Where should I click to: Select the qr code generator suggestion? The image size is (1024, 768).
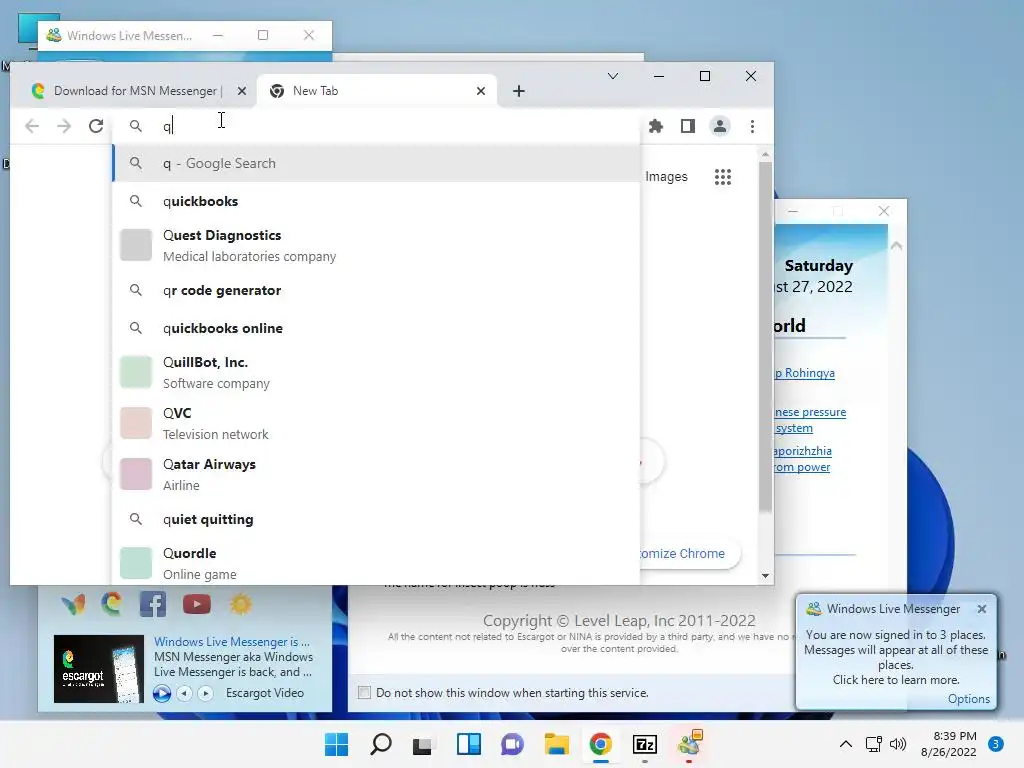coord(376,290)
